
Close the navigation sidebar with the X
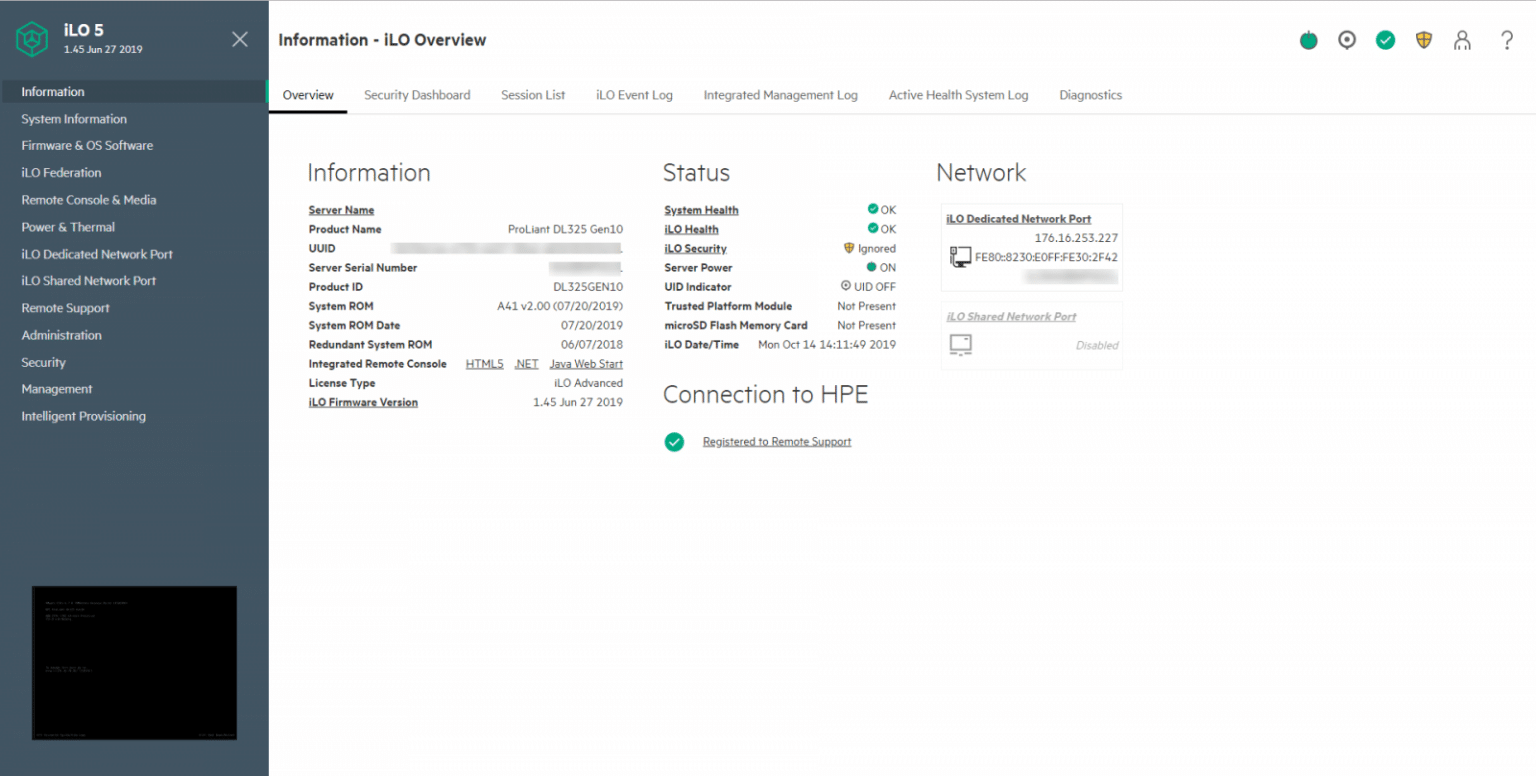(240, 39)
